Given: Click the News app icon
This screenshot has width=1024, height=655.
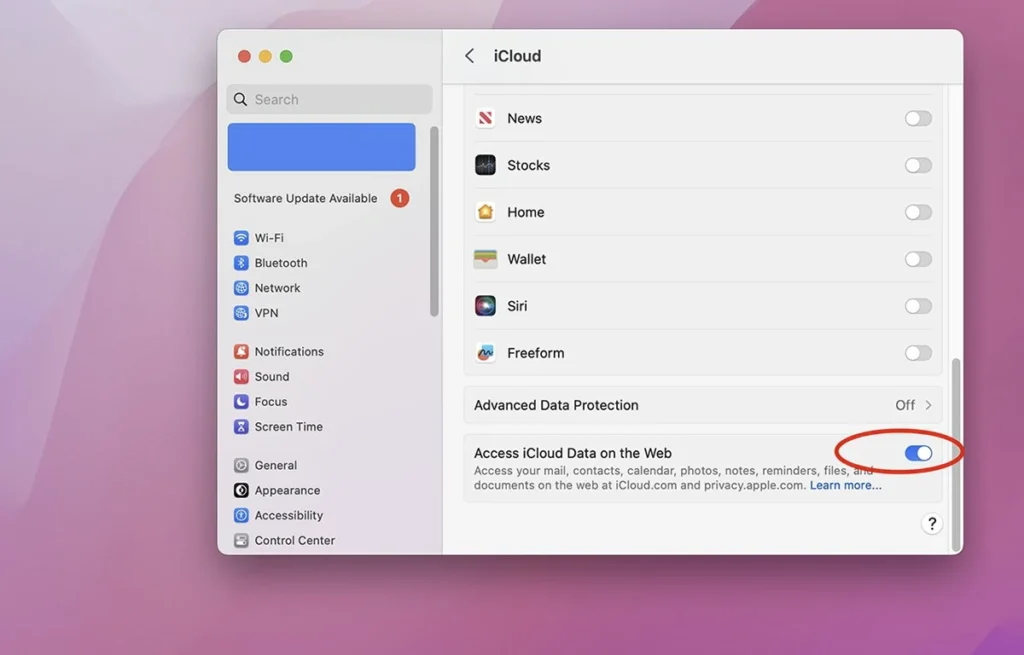Looking at the screenshot, I should tap(485, 118).
